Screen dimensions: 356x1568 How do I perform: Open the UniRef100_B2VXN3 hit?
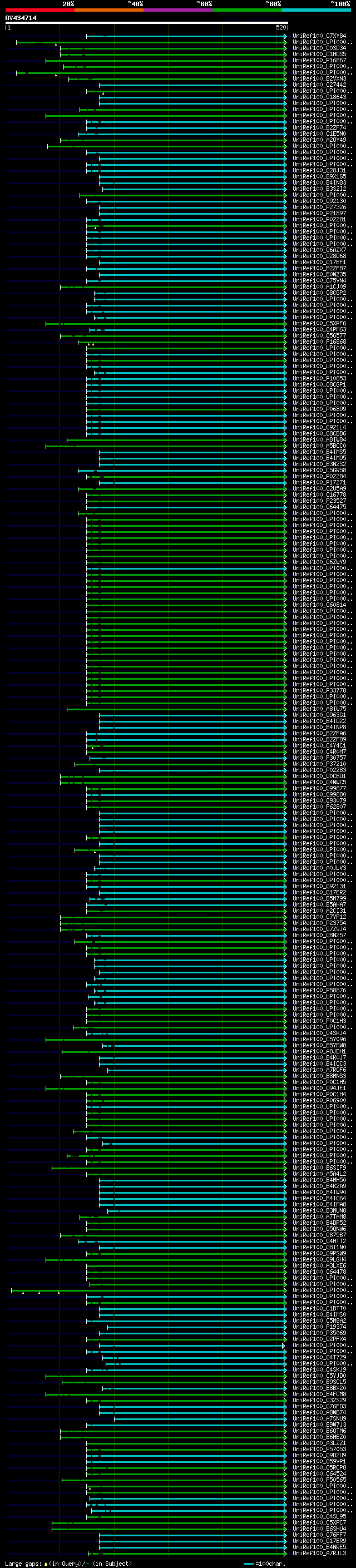tap(319, 78)
